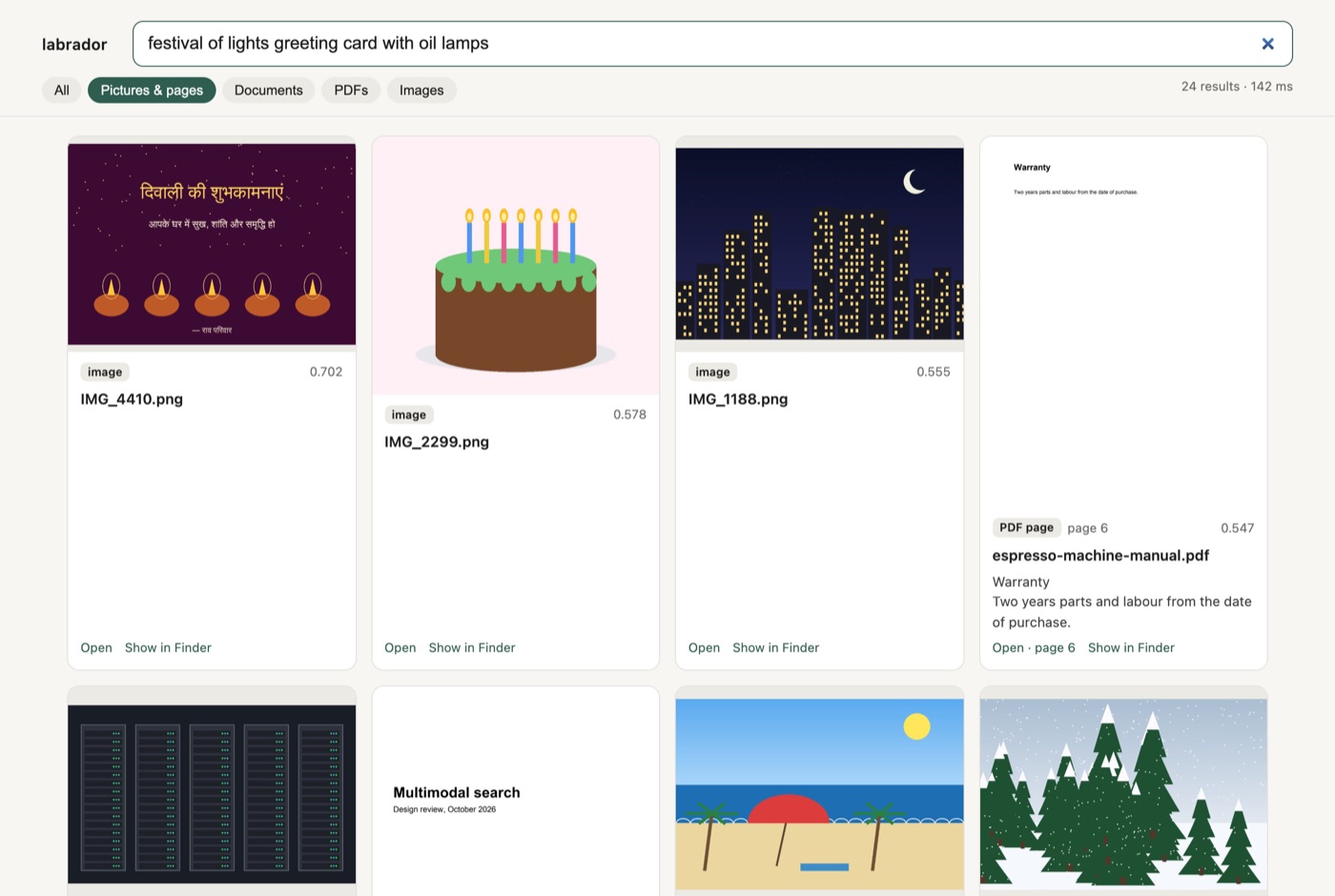This screenshot has width=1335, height=896.
Task: Select the night city skyline thumbnail
Action: [x=820, y=244]
